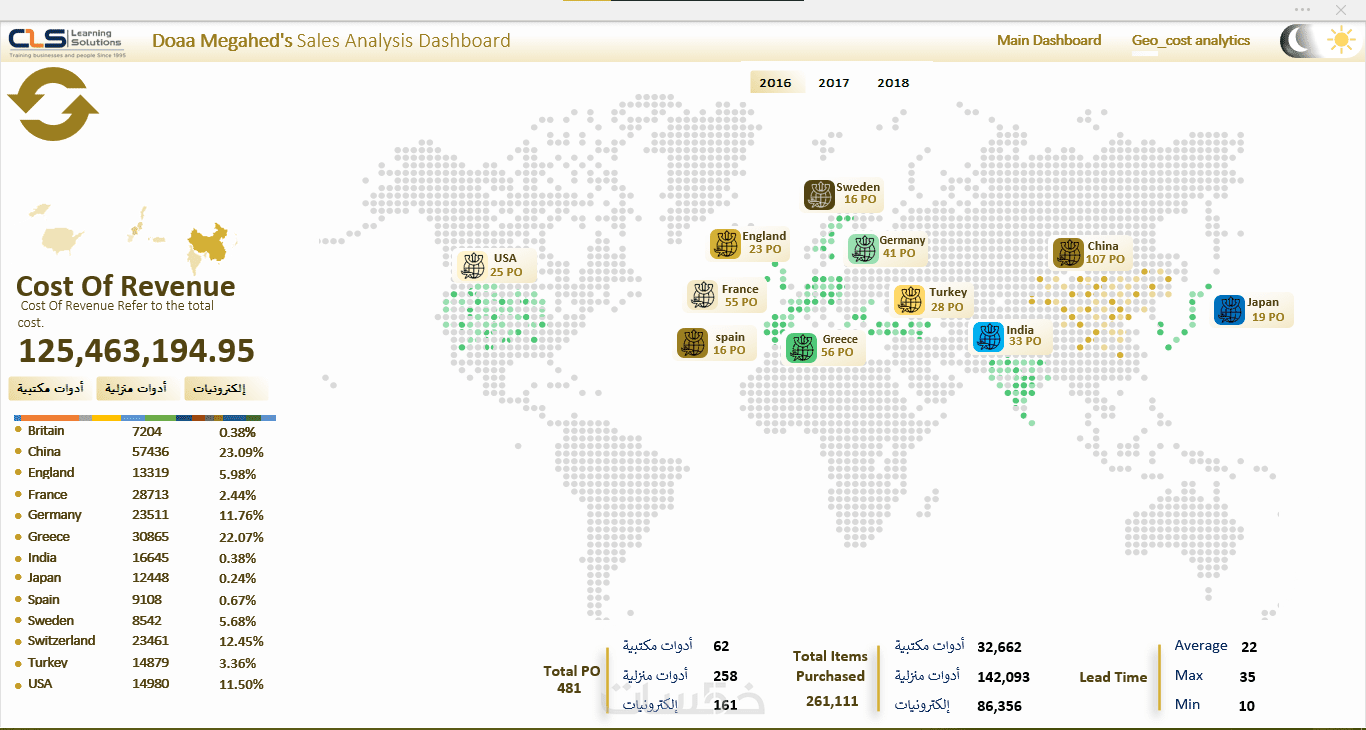The width and height of the screenshot is (1366, 730).
Task: Click the China country icon on map
Action: point(1068,253)
